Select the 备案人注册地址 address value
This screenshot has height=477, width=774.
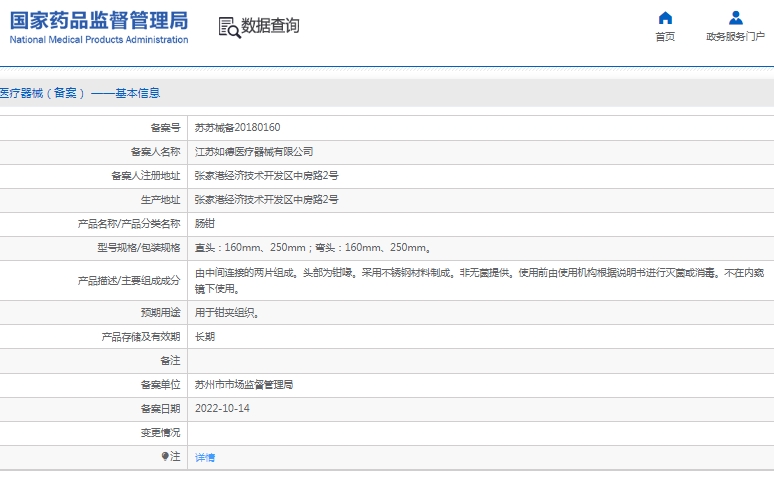(267, 175)
